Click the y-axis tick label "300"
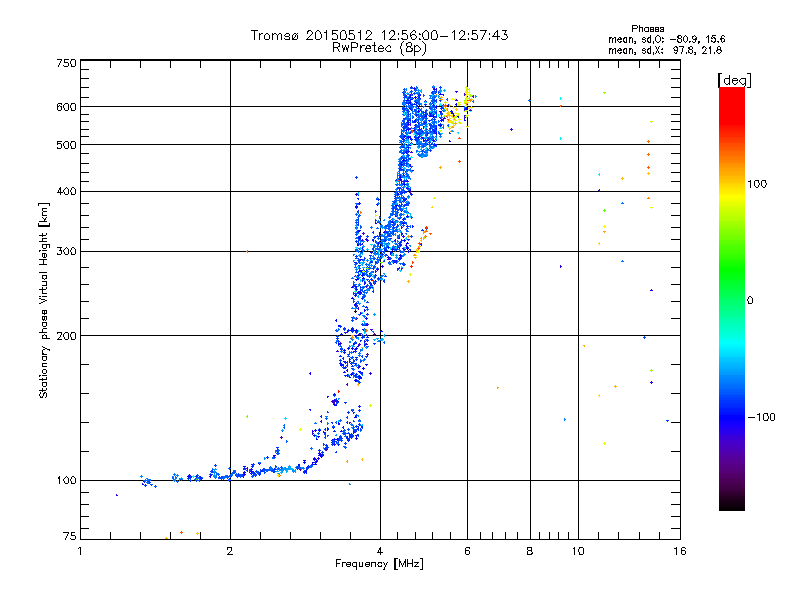Image resolution: width=800 pixels, height=600 pixels. pos(66,252)
